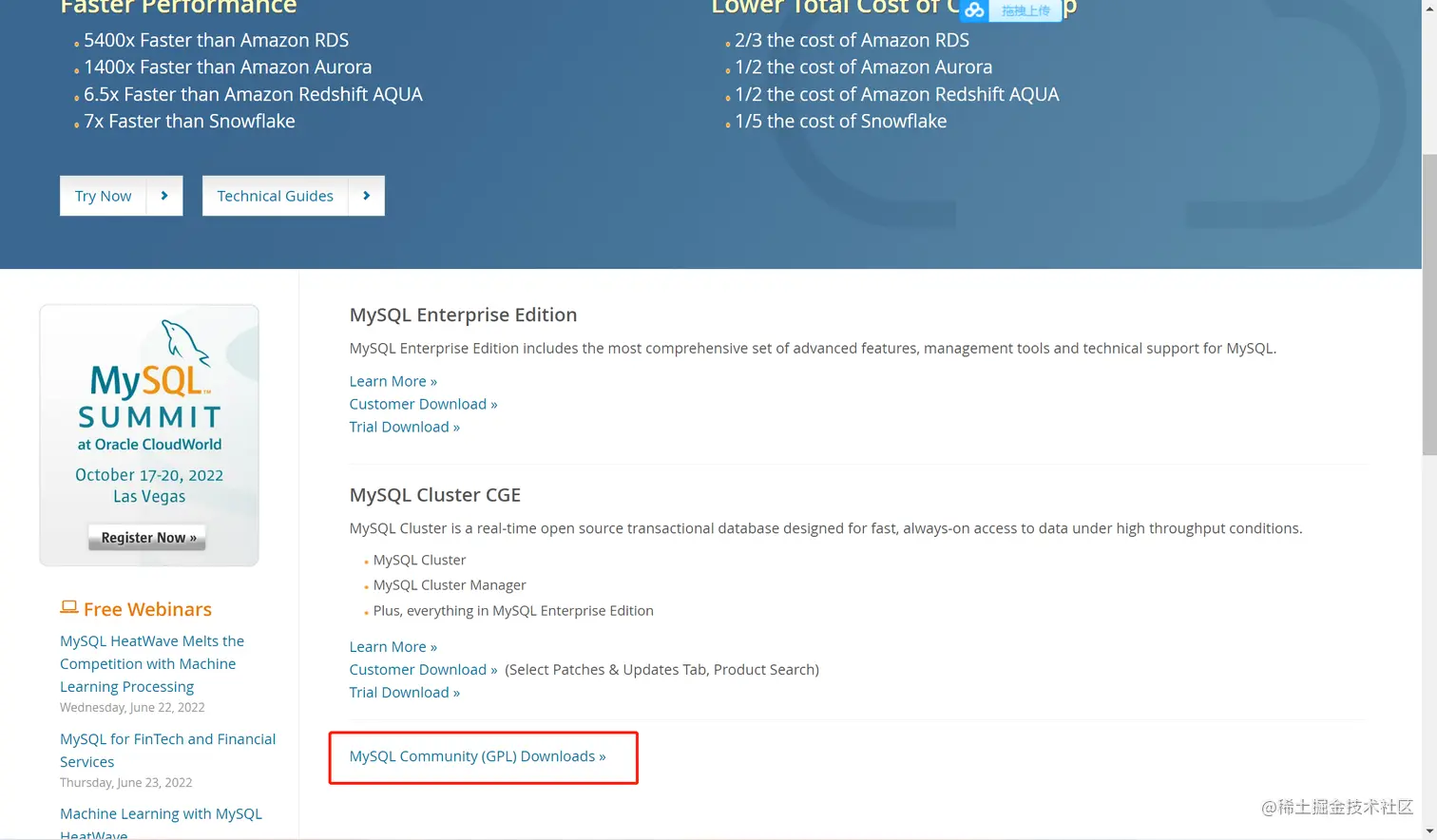Click the MySQL Cluster Manager list item
The width and height of the screenshot is (1437, 840).
(x=450, y=585)
